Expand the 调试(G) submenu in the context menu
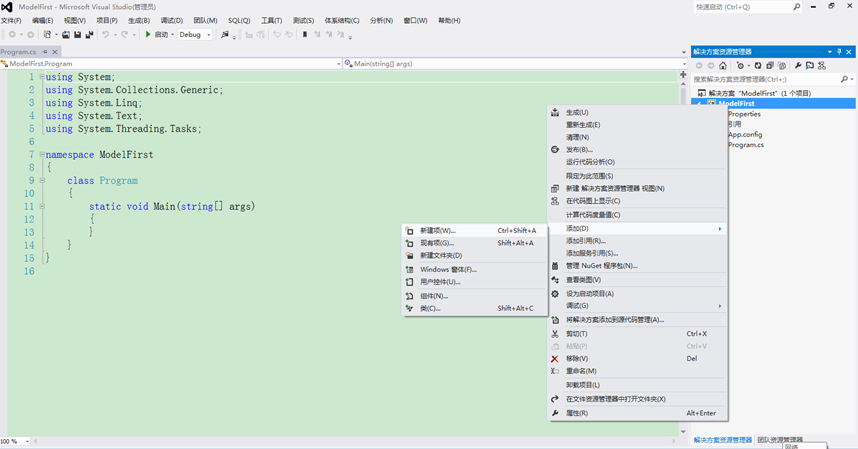 pyautogui.click(x=637, y=306)
